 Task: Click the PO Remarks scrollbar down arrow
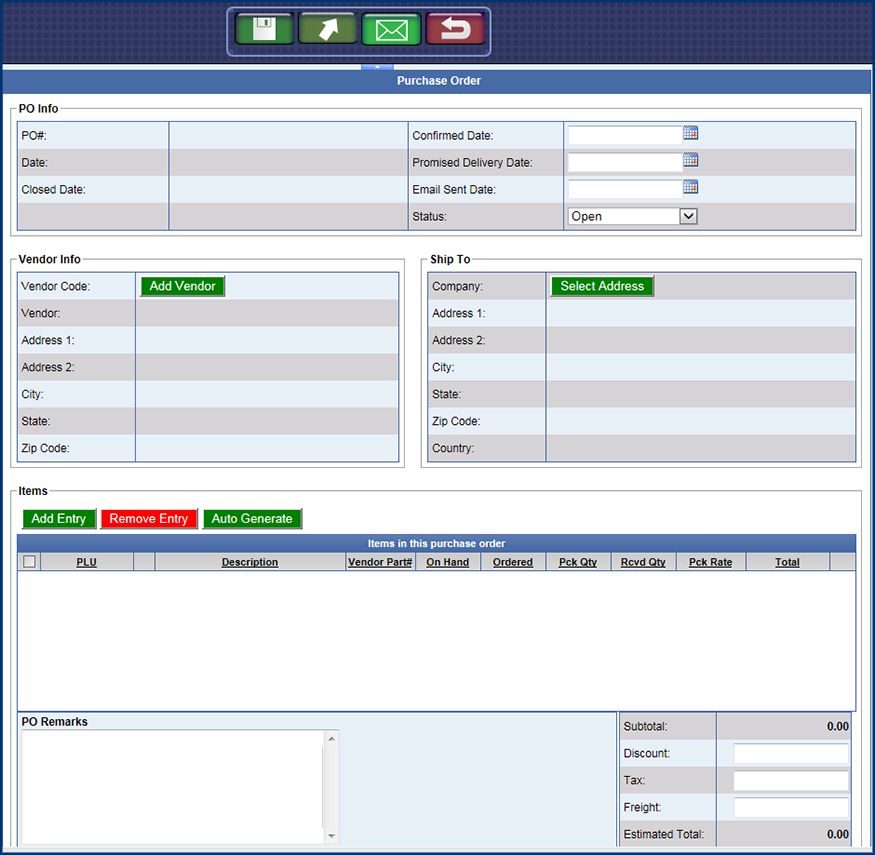tap(332, 836)
